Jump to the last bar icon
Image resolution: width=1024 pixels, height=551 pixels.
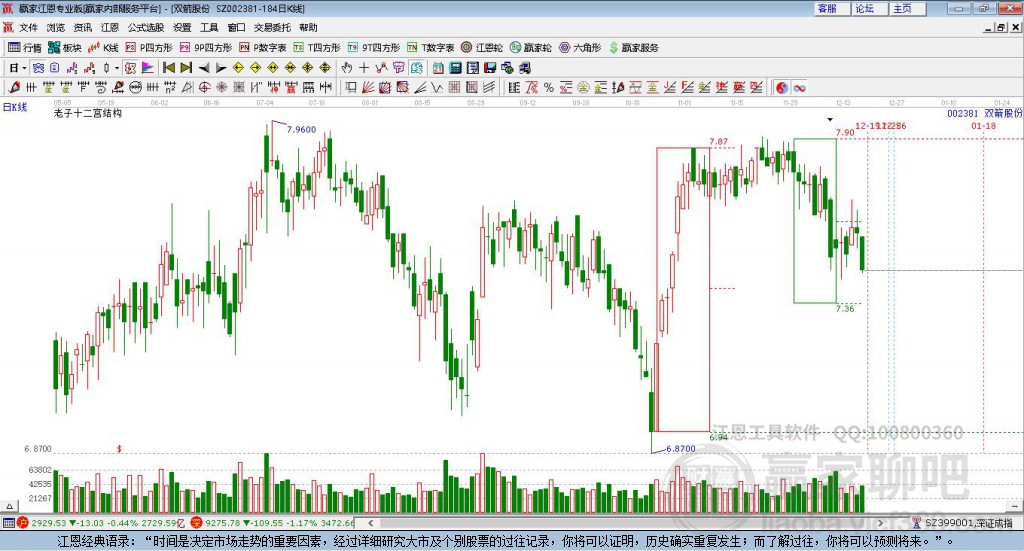(186, 68)
